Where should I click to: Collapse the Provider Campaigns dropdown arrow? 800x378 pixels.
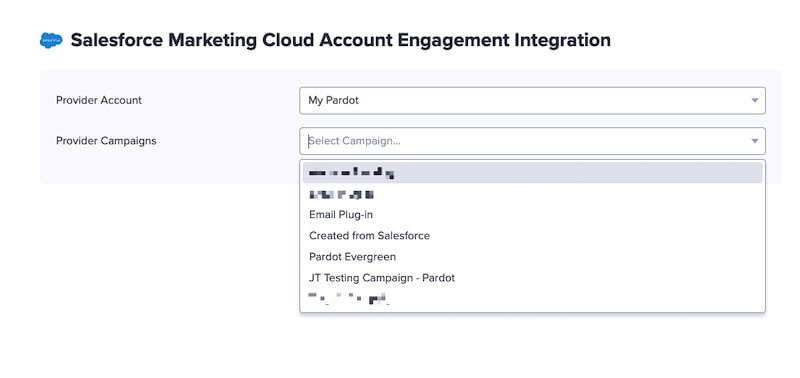click(755, 141)
